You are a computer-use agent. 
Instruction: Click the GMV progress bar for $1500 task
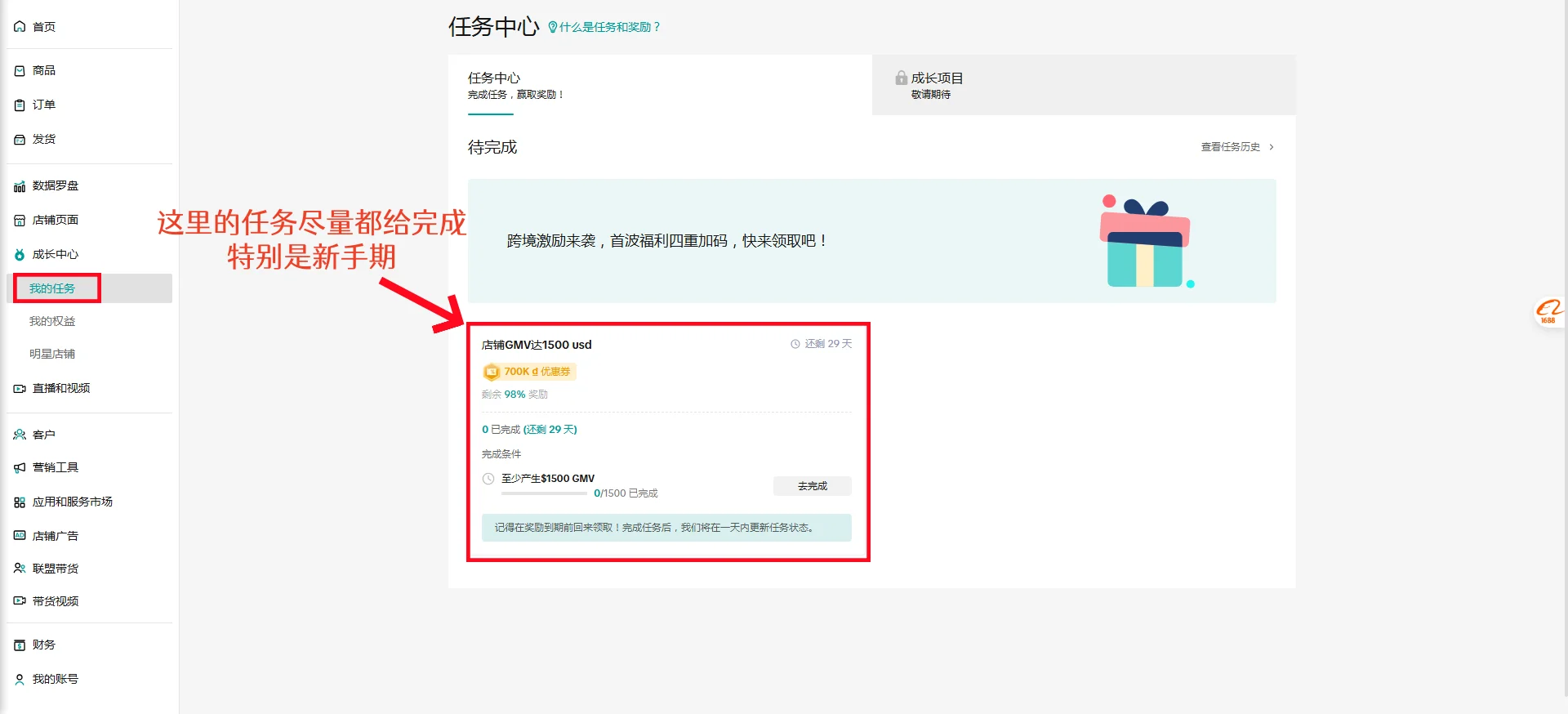pyautogui.click(x=544, y=493)
